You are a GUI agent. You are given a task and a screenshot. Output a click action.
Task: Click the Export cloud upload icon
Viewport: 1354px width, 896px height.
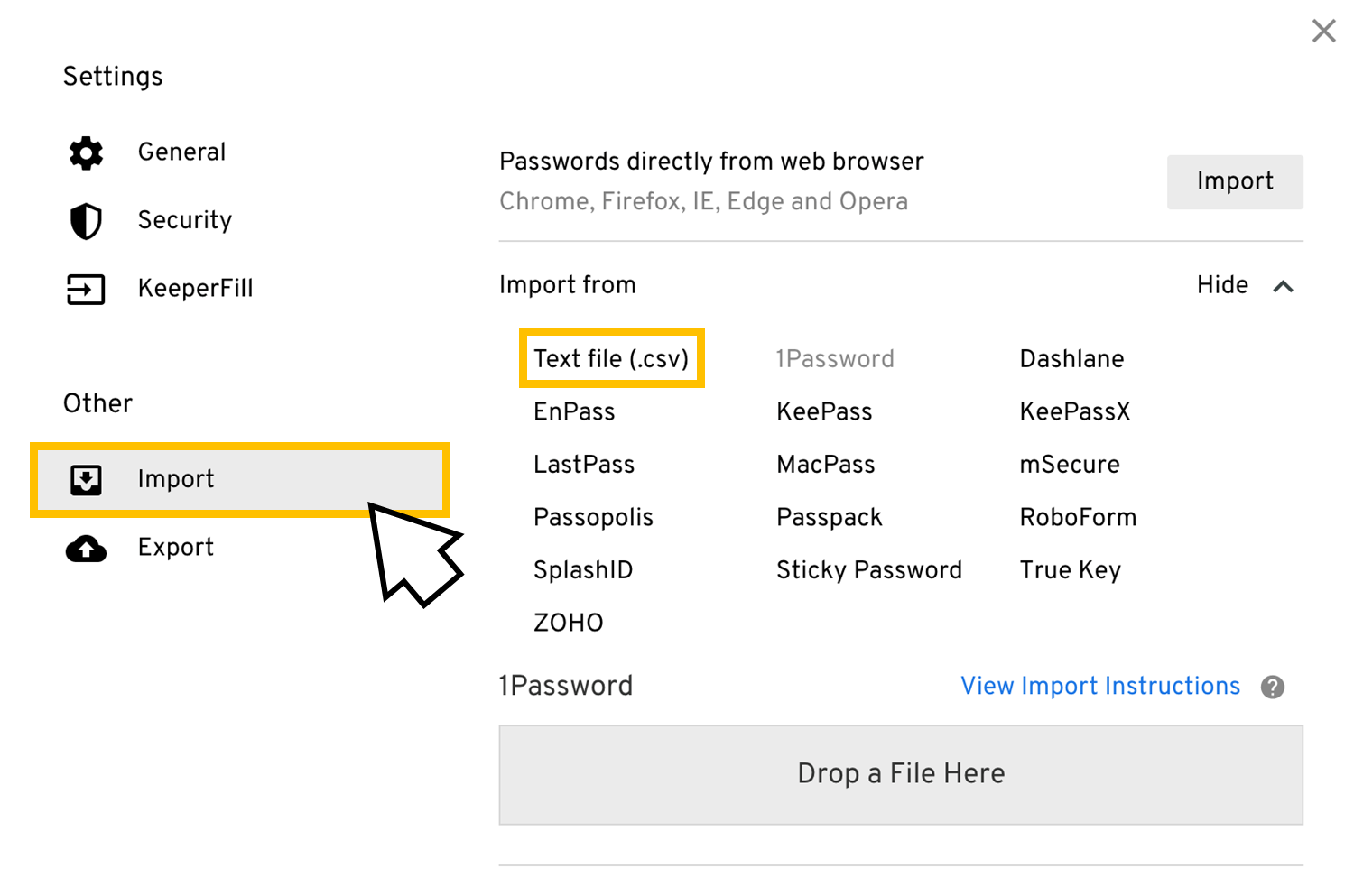point(86,548)
